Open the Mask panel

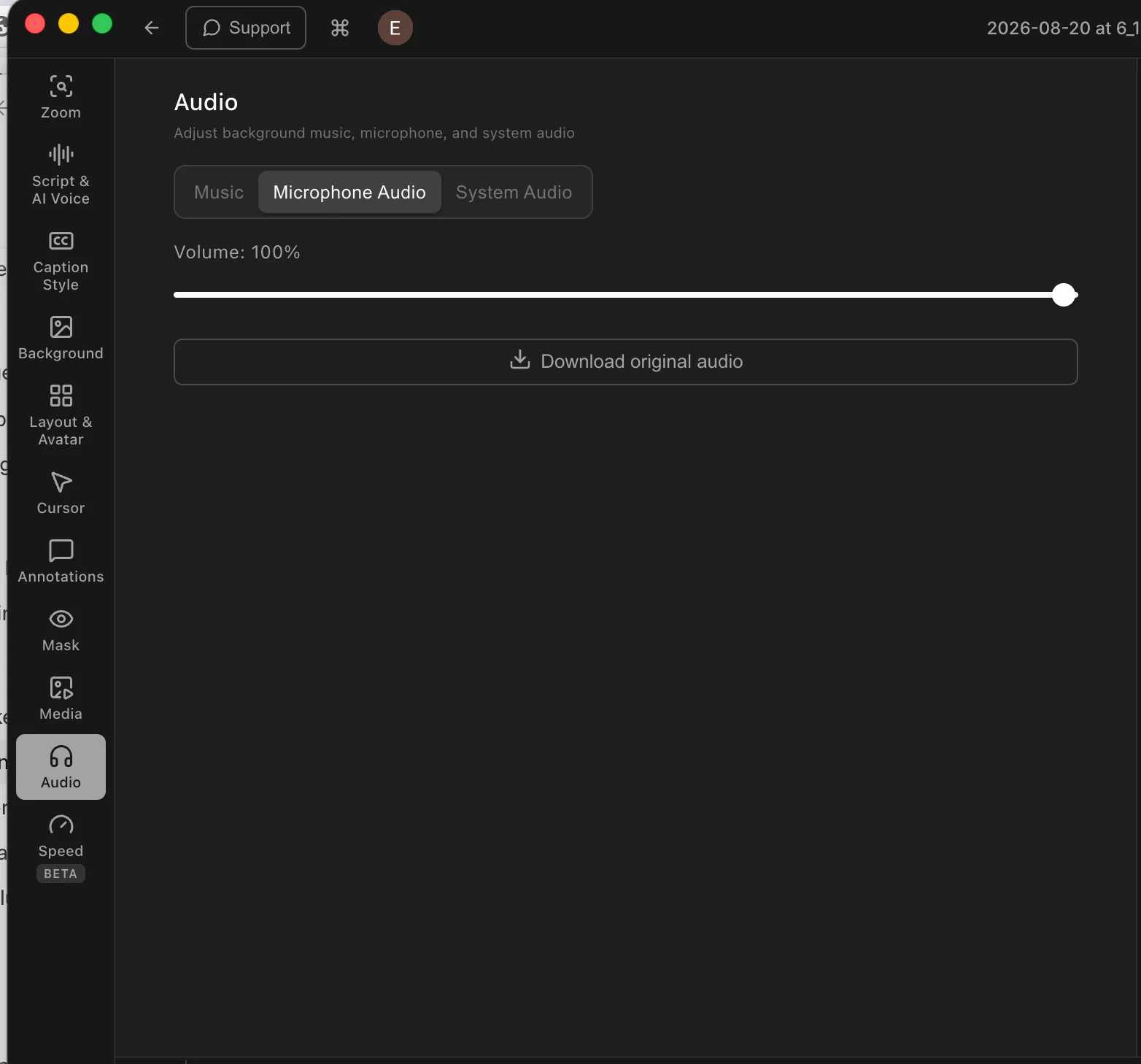point(61,630)
